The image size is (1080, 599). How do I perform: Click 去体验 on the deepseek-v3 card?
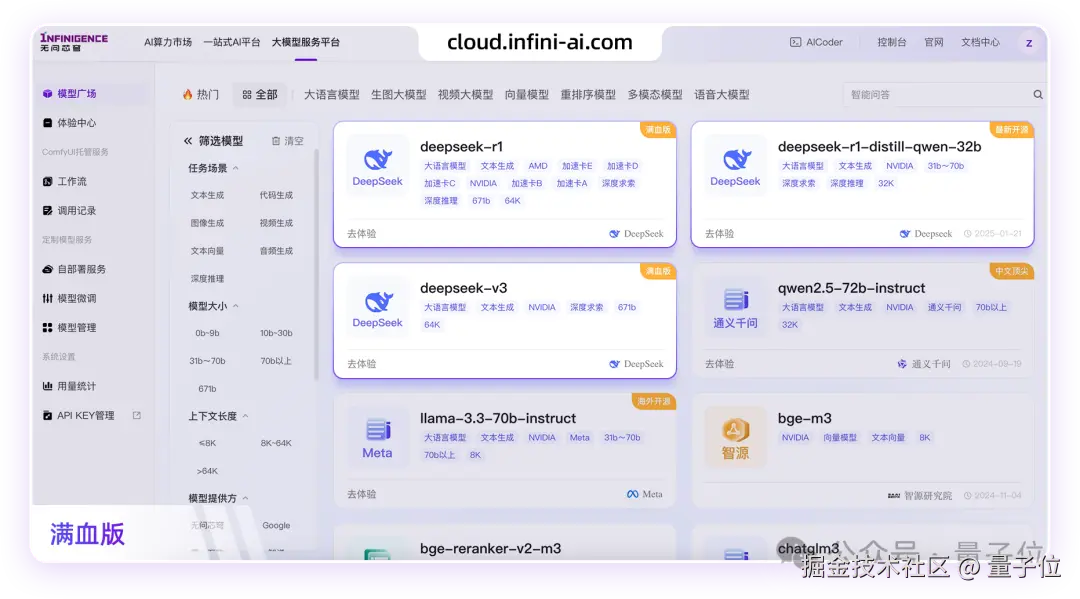362,364
